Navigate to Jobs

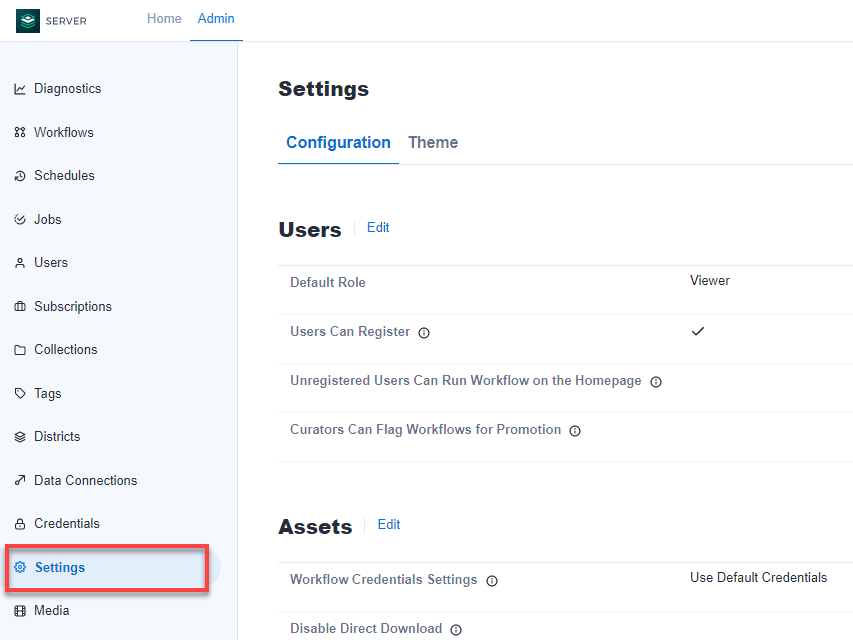point(48,219)
